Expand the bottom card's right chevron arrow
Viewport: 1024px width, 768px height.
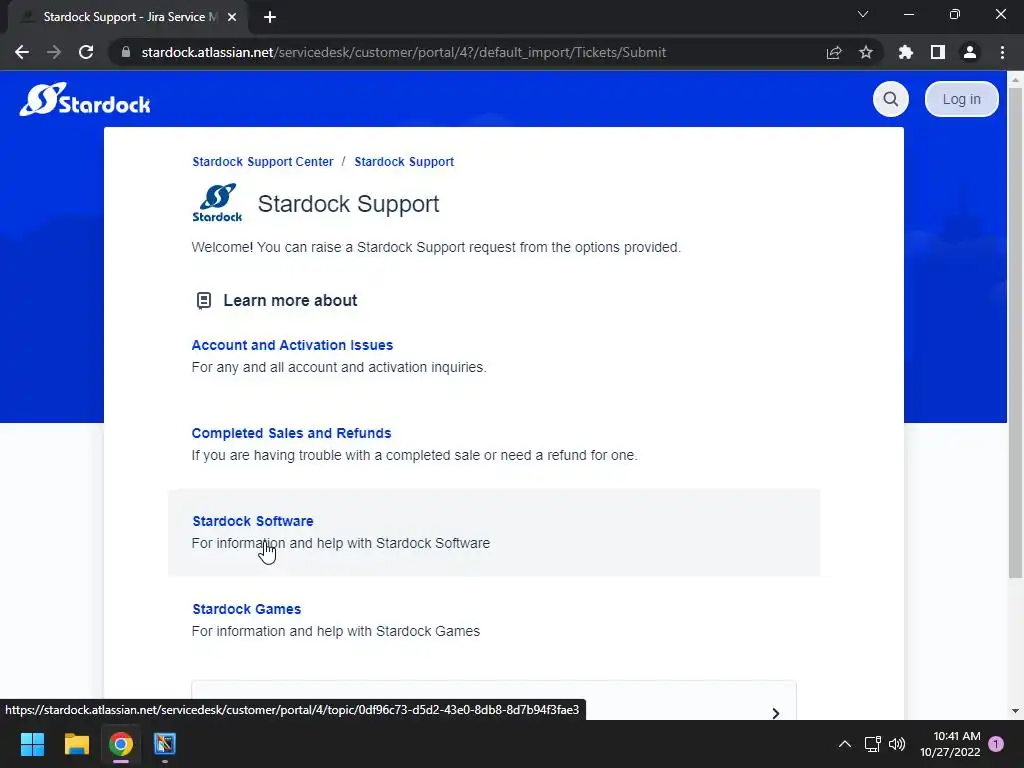775,712
